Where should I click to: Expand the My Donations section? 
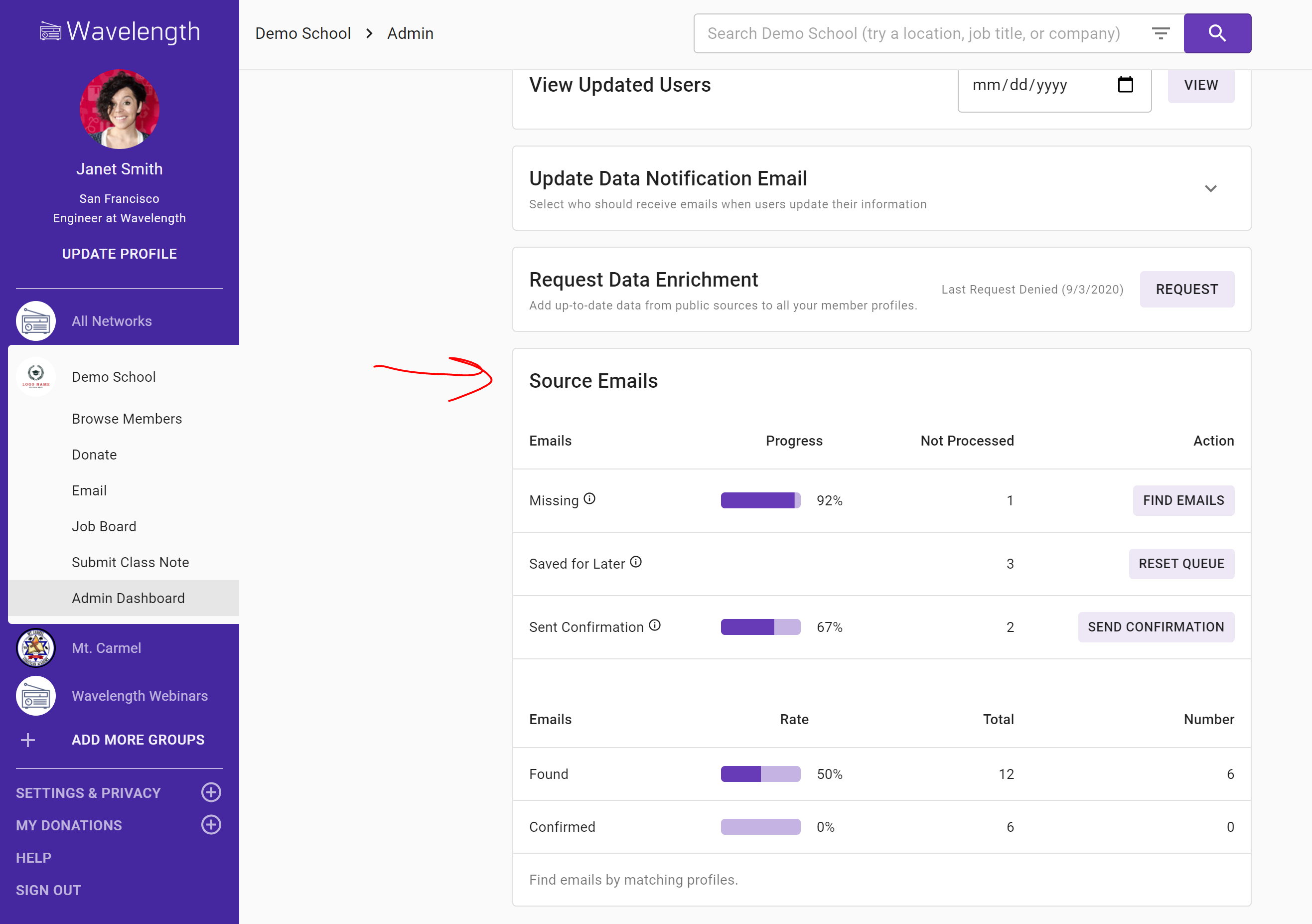211,825
